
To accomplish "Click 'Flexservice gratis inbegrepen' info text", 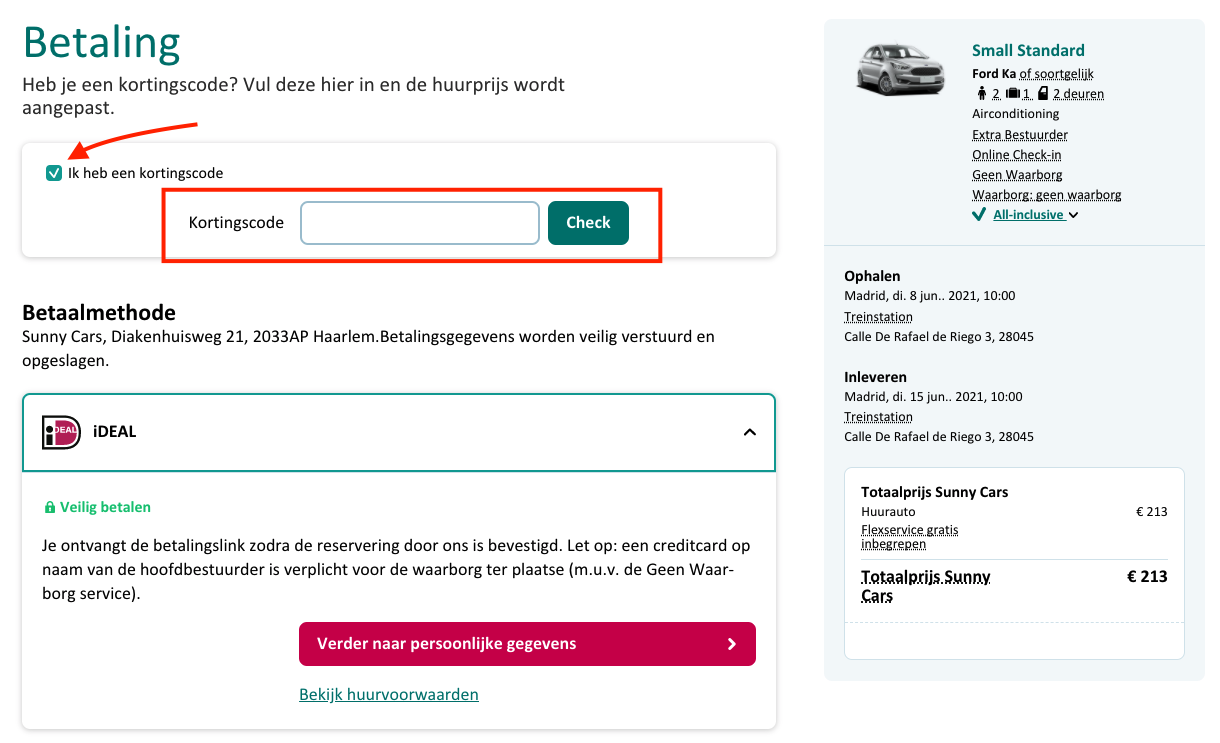I will 909,537.
